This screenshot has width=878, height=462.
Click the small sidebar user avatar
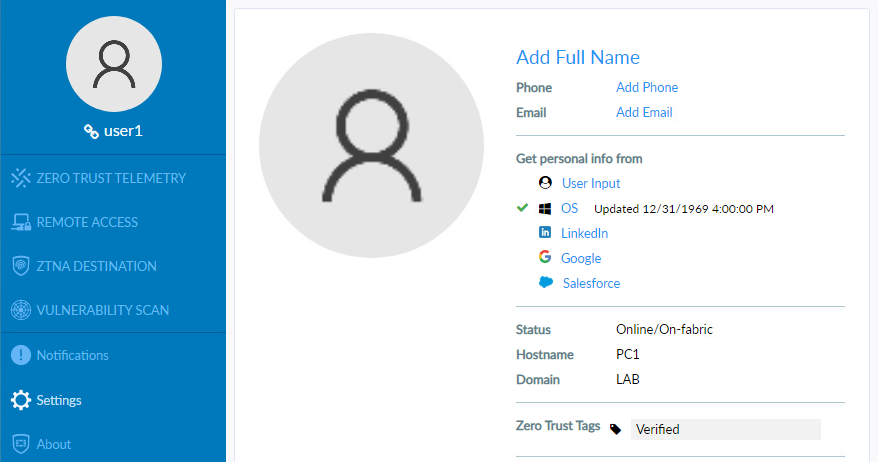[114, 64]
